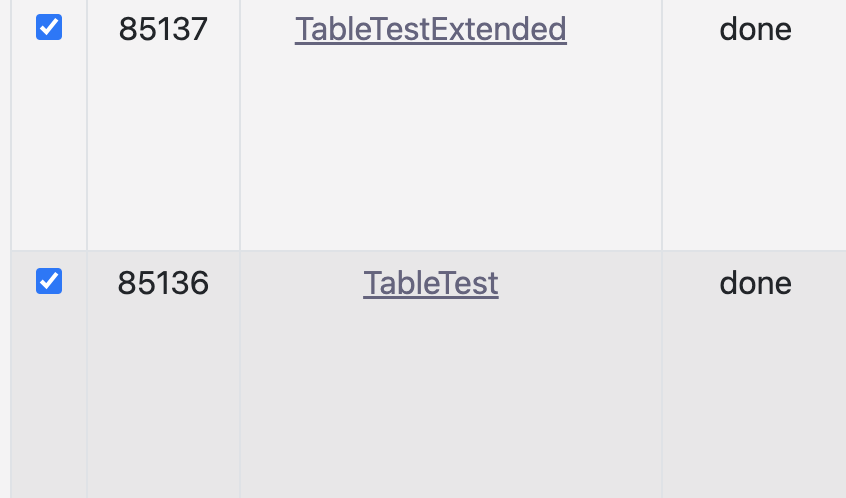Click the done status of TableTestExtended
Image resolution: width=846 pixels, height=498 pixels.
point(755,30)
